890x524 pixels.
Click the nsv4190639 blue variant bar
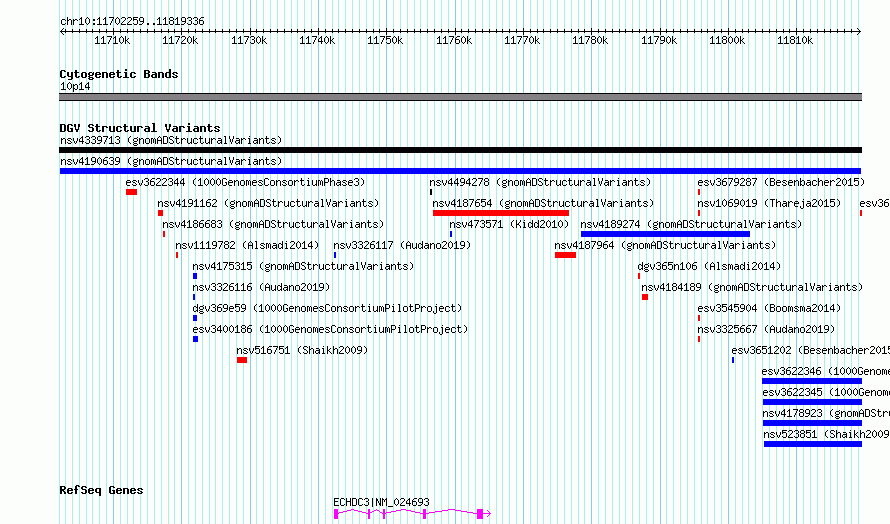(x=460, y=171)
